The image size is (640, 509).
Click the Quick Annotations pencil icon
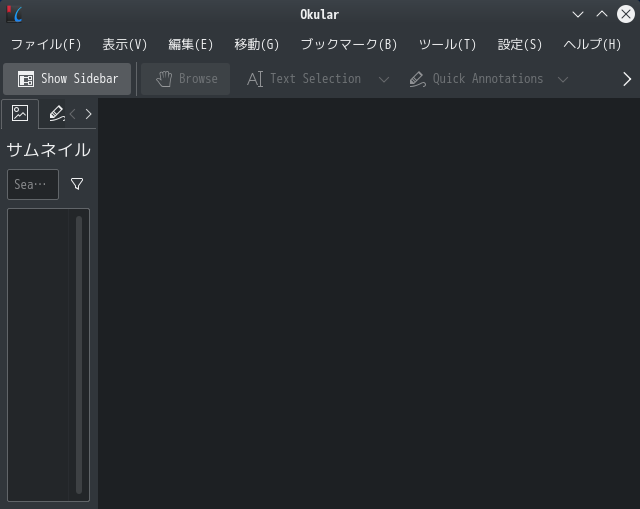pos(418,79)
